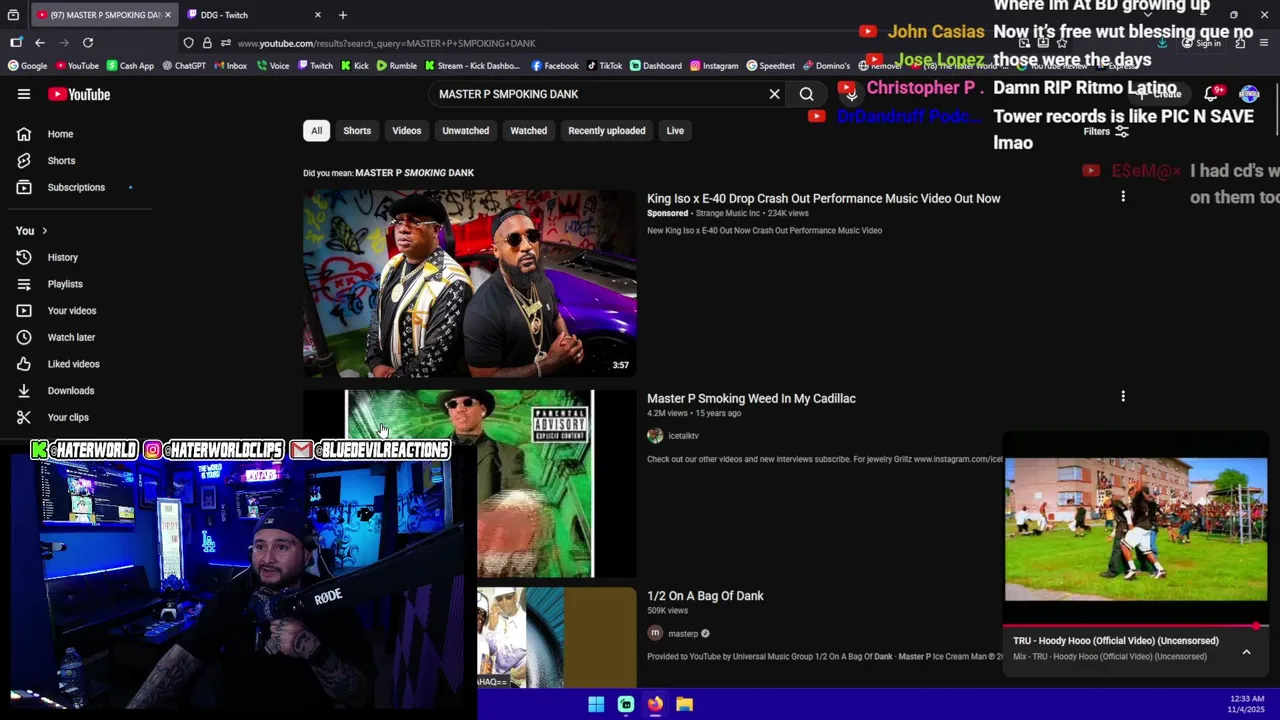The height and width of the screenshot is (720, 1280).
Task: Open the teal app on taskbar
Action: [626, 704]
